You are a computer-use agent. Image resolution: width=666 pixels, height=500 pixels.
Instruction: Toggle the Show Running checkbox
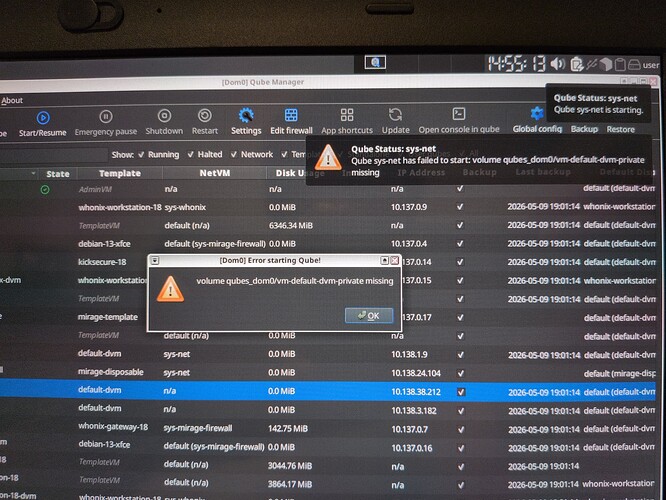[x=141, y=155]
